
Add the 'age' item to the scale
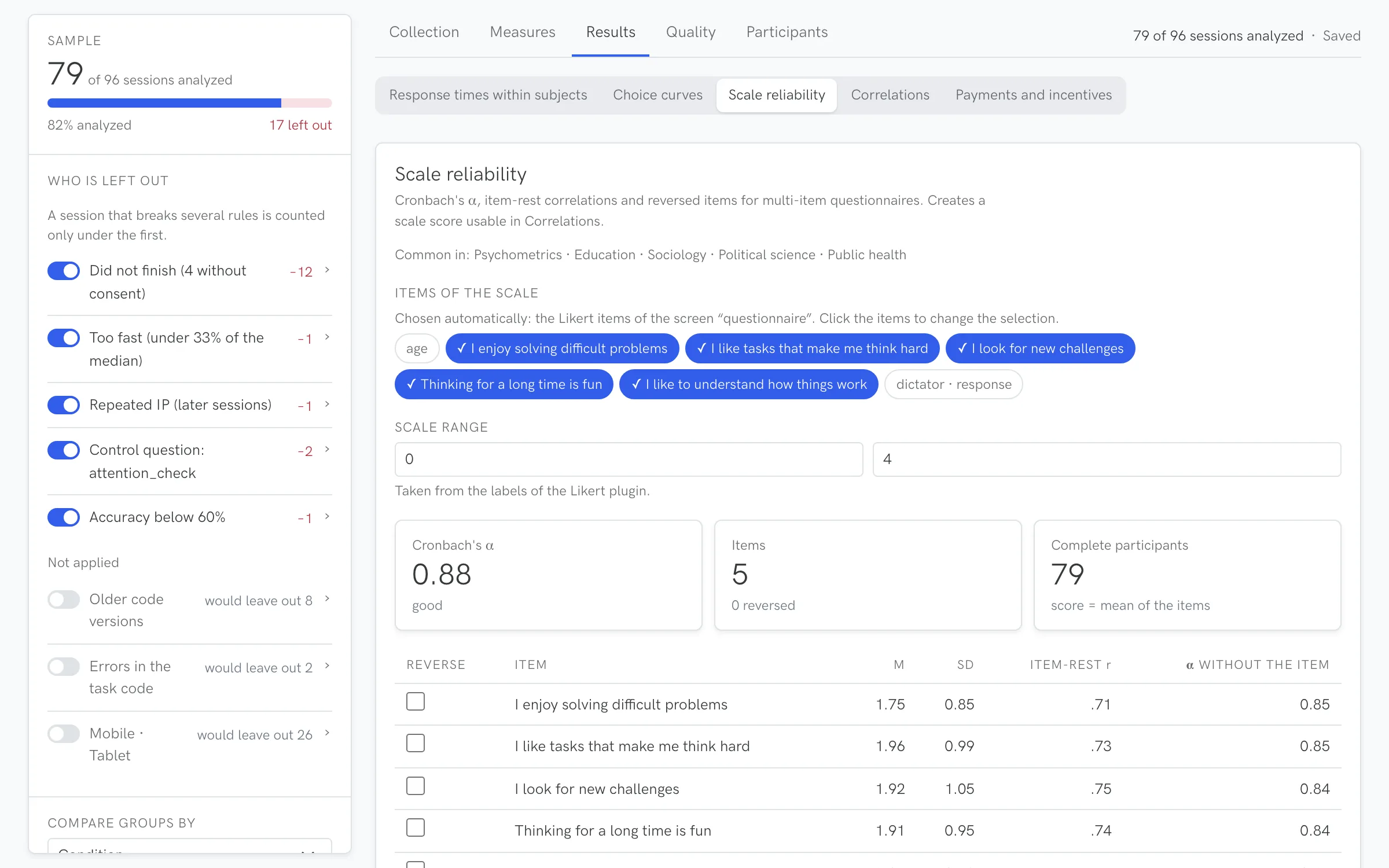pyautogui.click(x=417, y=349)
